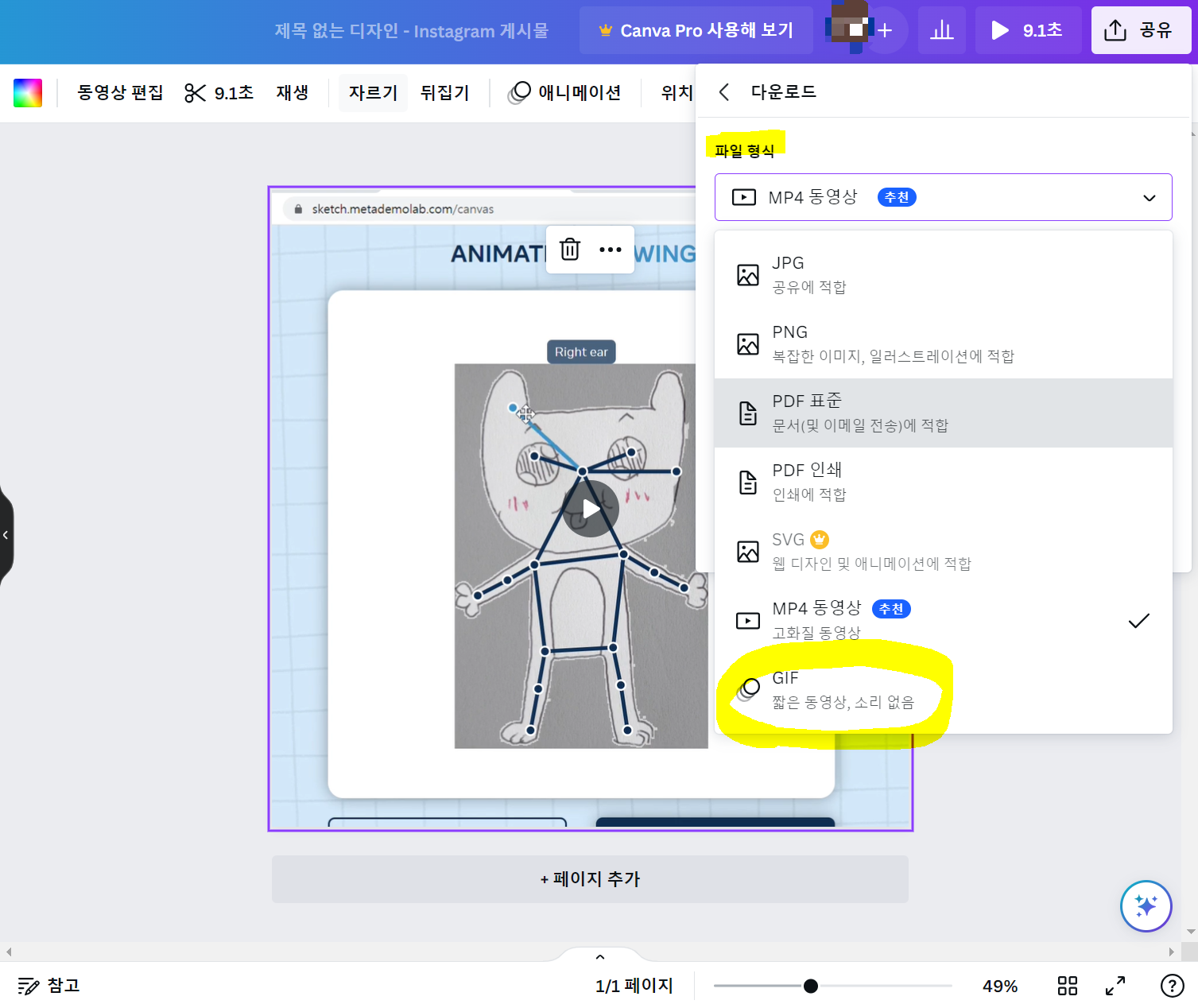Switch to the 자르기 crop tab
The height and width of the screenshot is (1008, 1198).
[372, 92]
